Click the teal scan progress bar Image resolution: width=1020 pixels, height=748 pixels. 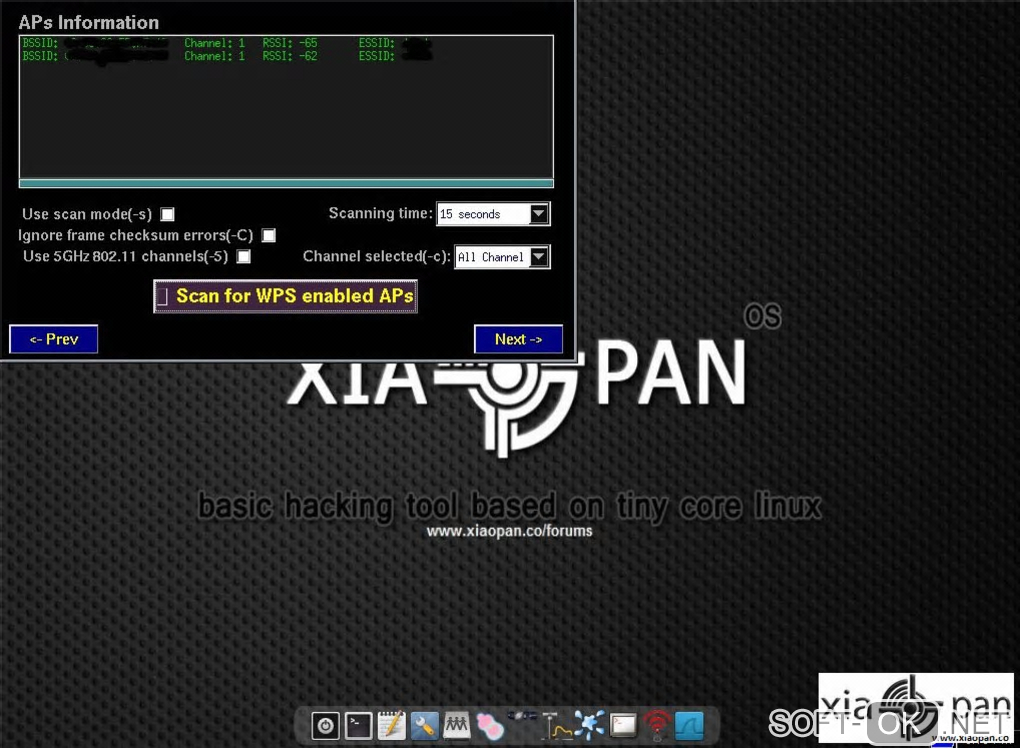coord(286,183)
